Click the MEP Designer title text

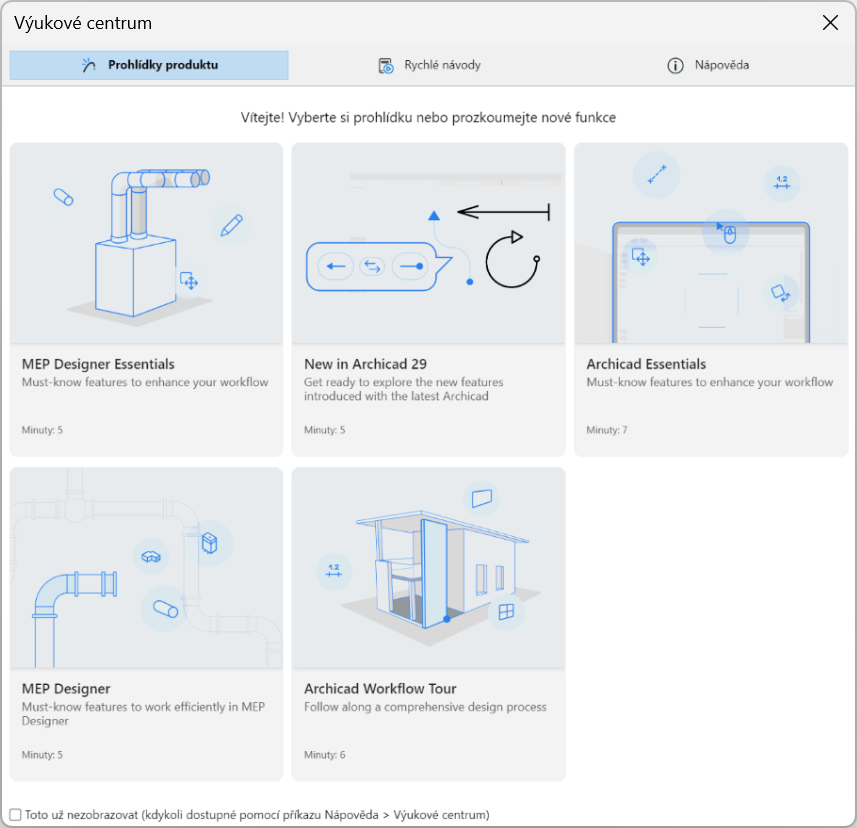[x=66, y=688]
